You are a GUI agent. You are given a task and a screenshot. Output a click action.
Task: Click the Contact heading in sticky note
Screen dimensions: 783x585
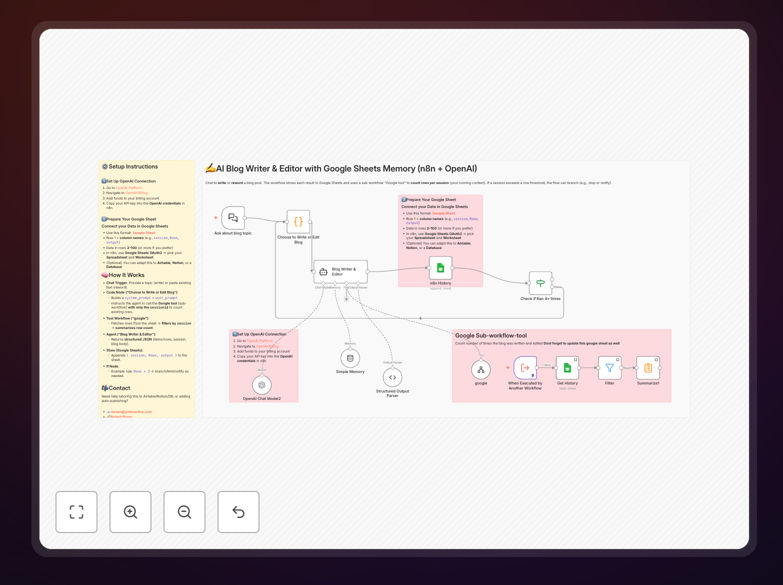coord(116,388)
